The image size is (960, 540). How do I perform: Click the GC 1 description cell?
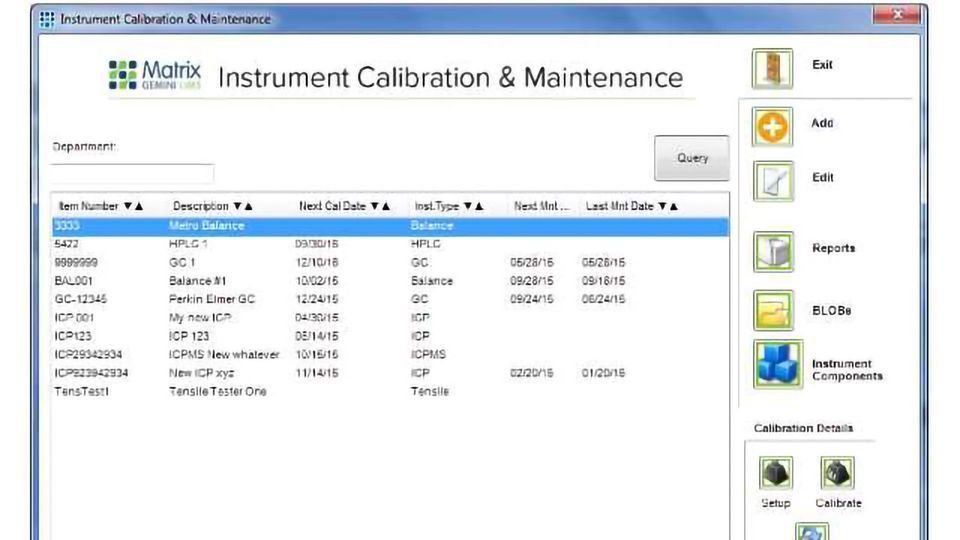click(x=182, y=263)
